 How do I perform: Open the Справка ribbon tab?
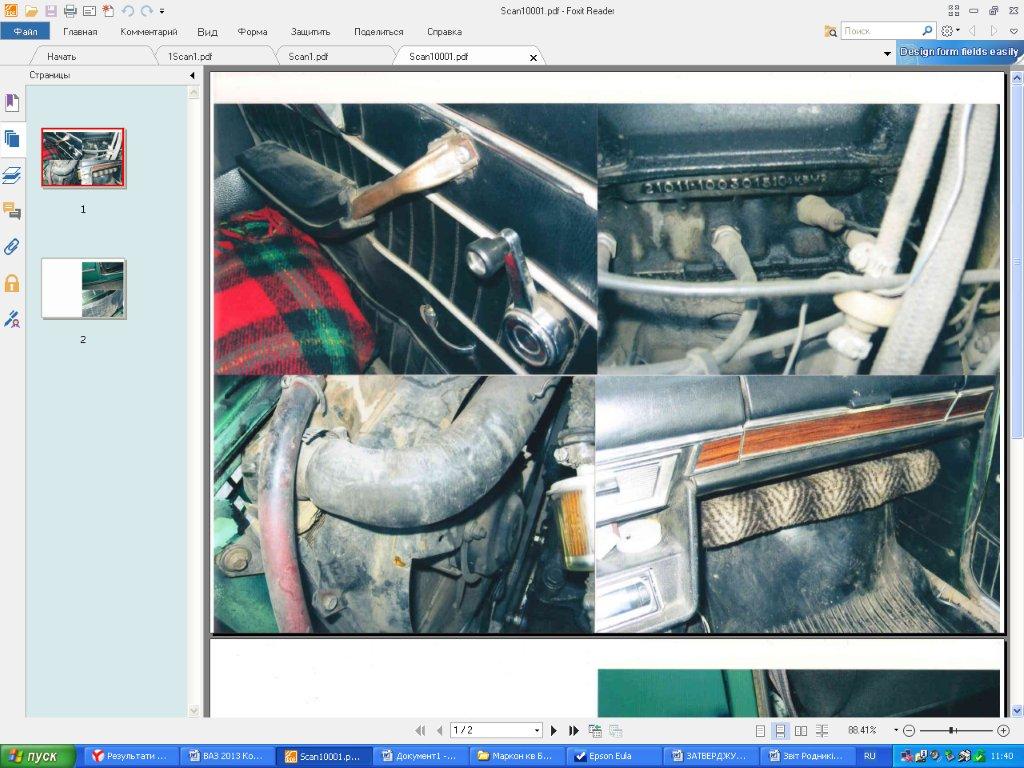444,31
